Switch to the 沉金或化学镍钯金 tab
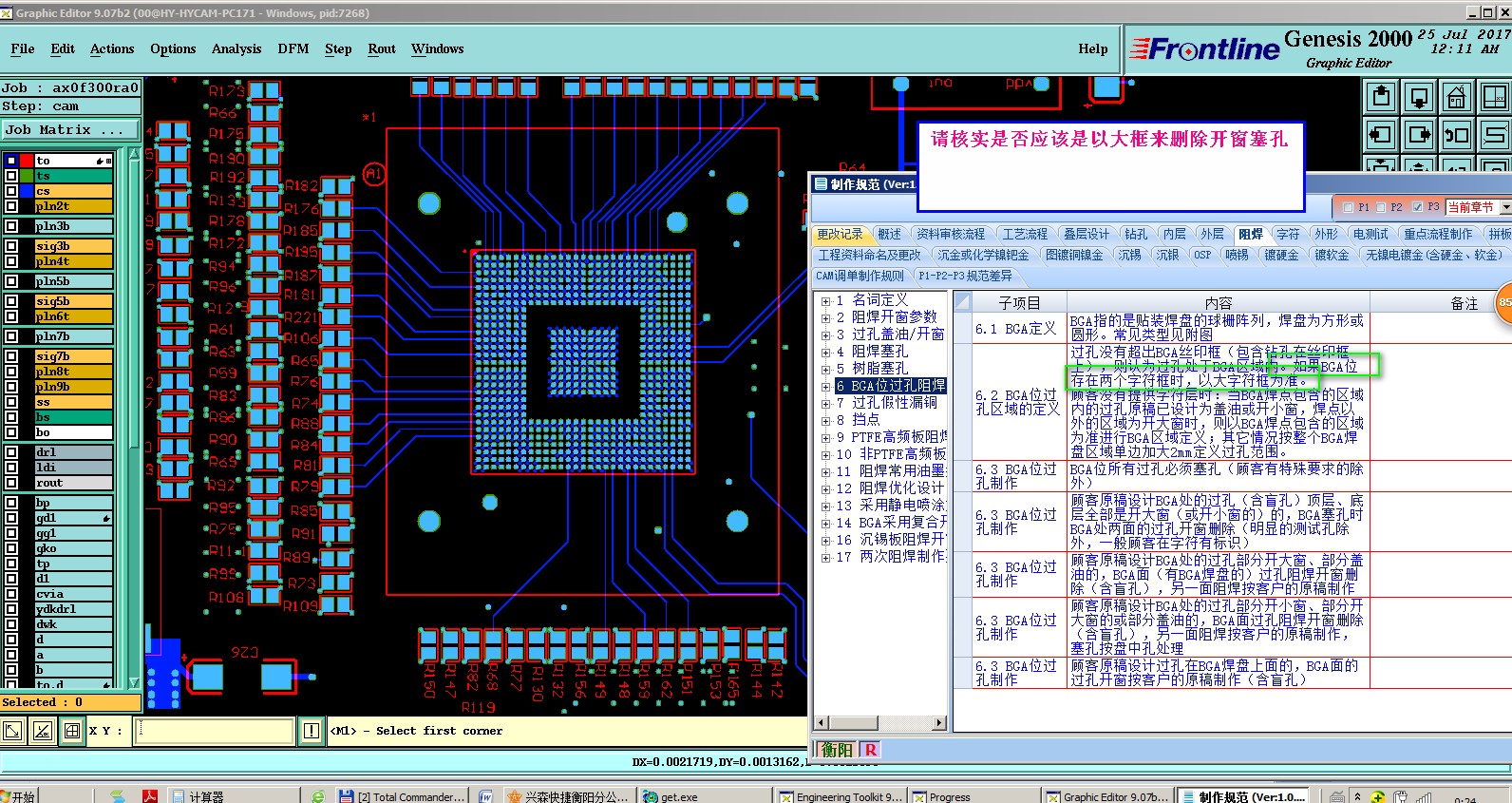 pos(983,255)
